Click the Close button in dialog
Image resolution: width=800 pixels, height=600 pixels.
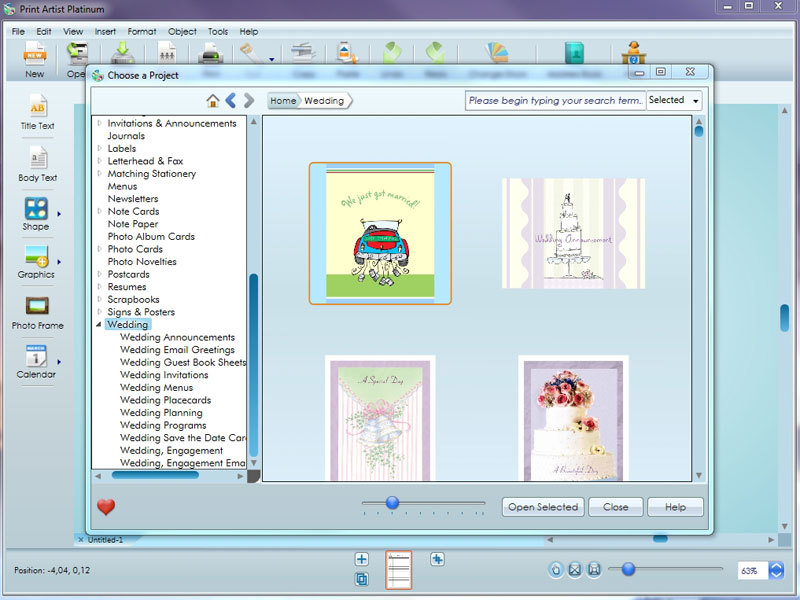click(x=616, y=507)
